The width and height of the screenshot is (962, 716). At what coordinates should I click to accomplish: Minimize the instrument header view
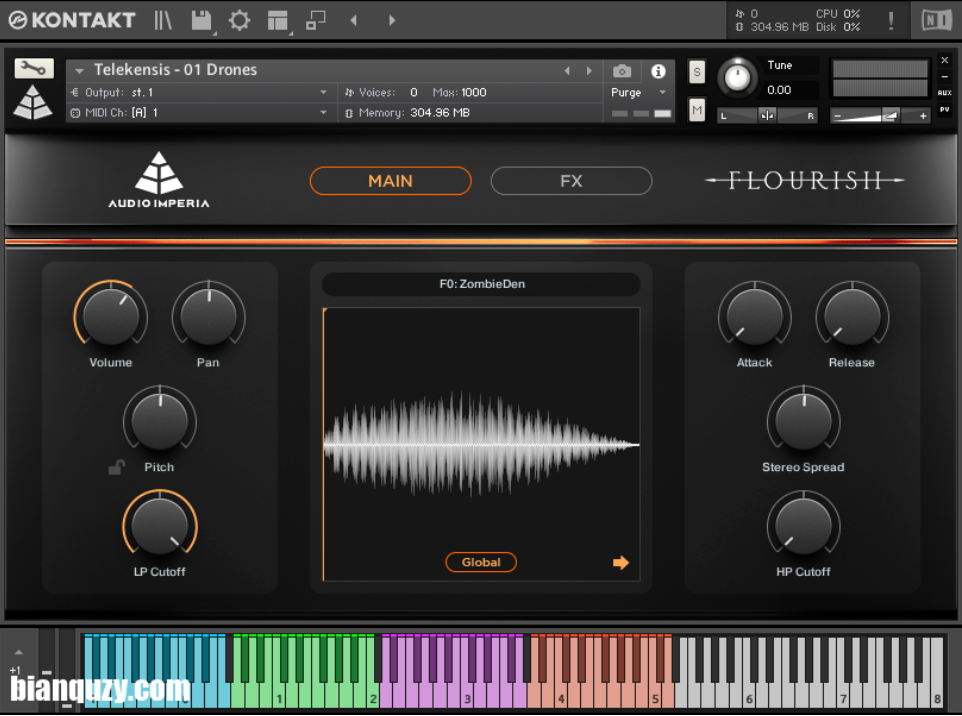(945, 77)
